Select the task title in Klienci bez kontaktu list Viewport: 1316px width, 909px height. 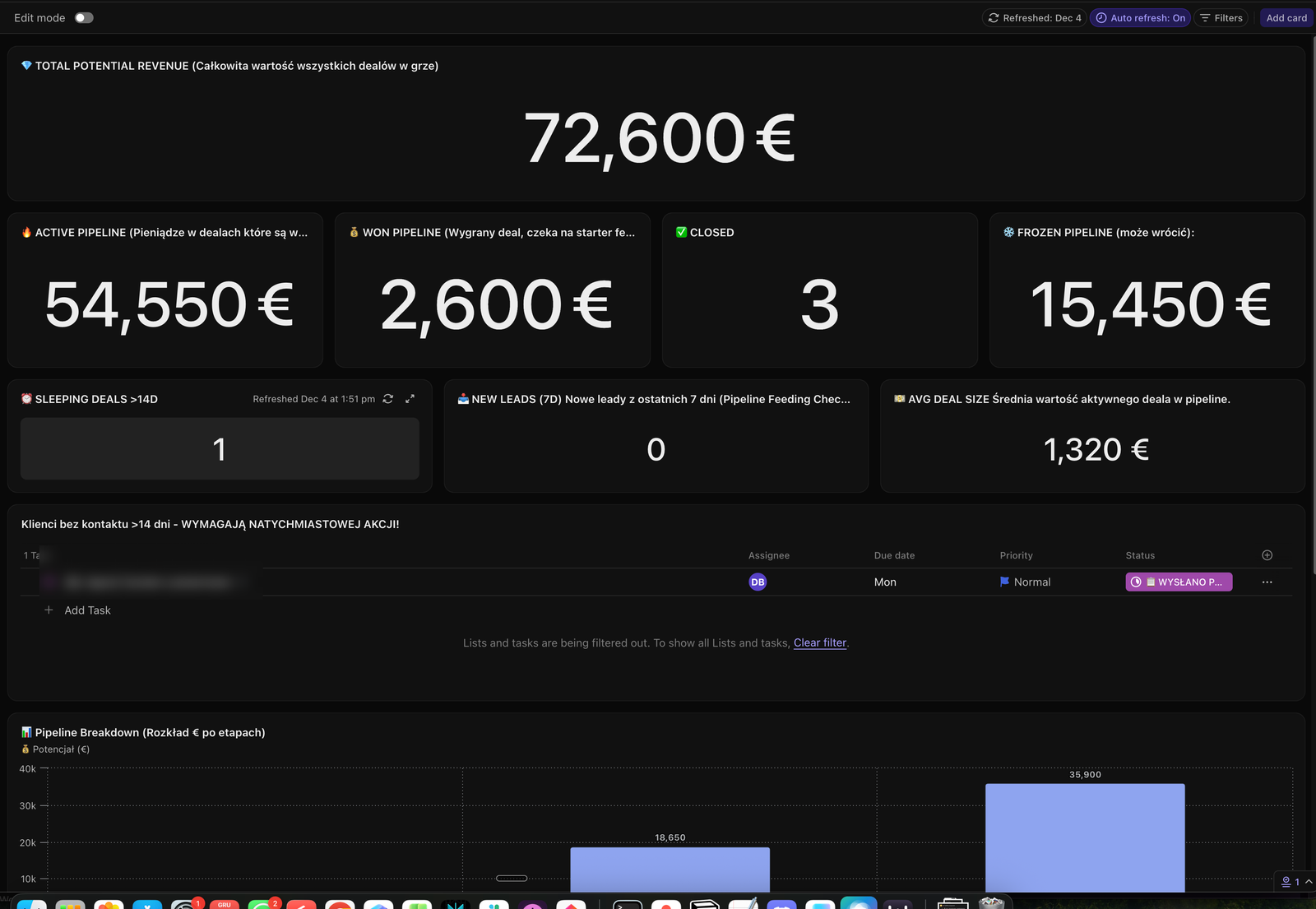coord(146,582)
